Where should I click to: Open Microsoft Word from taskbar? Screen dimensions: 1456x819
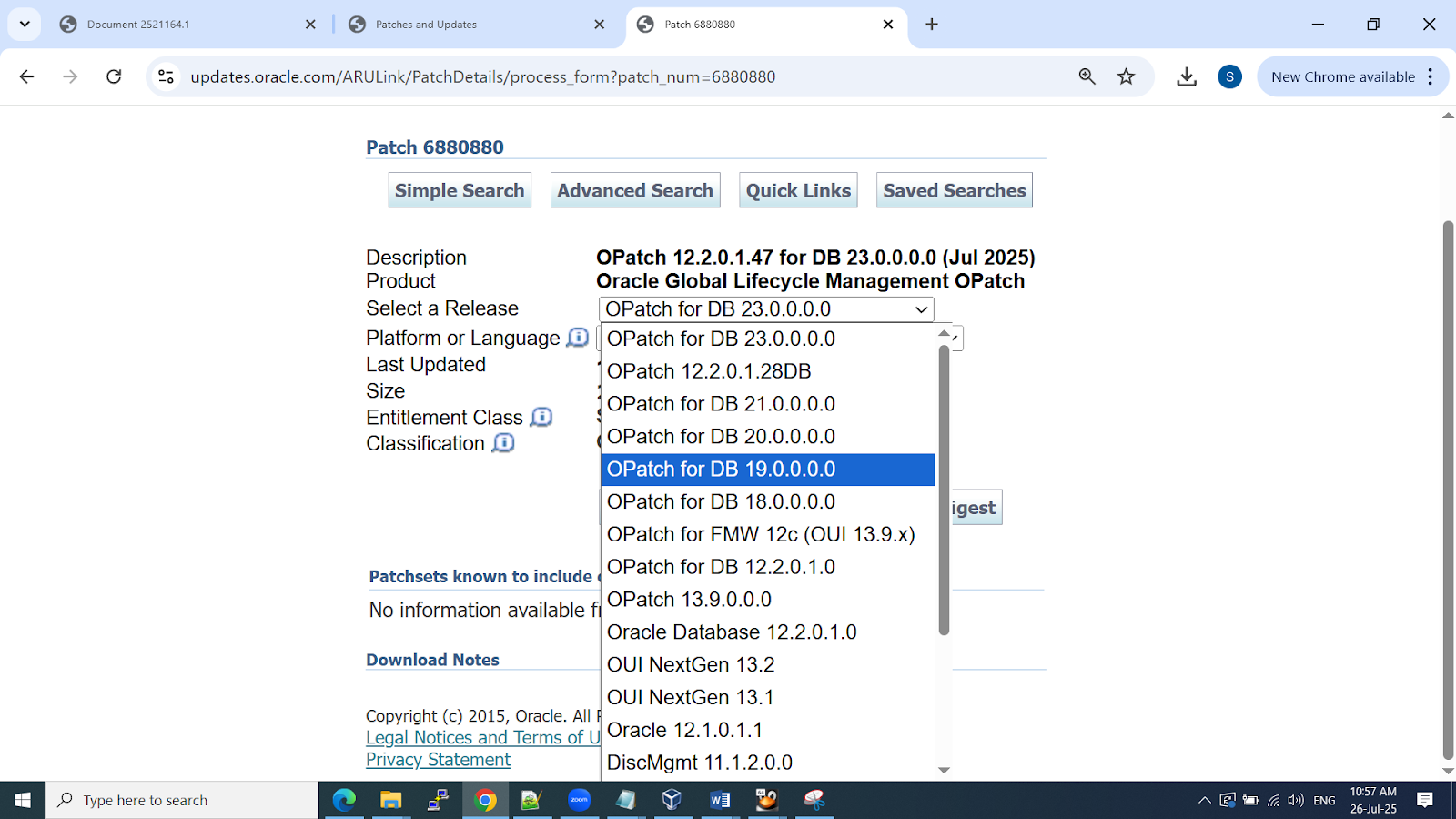coord(720,800)
